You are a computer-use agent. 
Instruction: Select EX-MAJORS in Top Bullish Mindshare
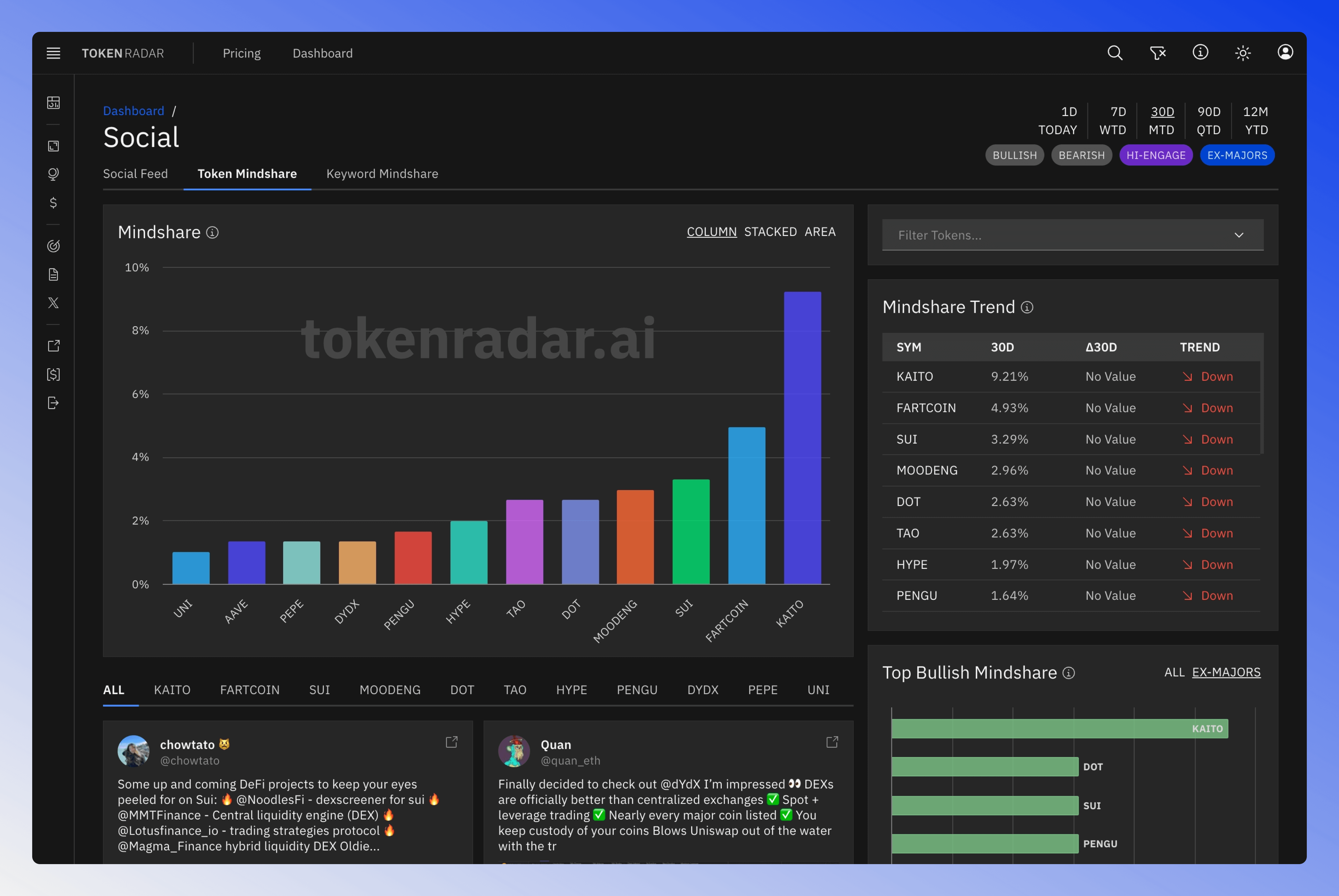pyautogui.click(x=1226, y=672)
